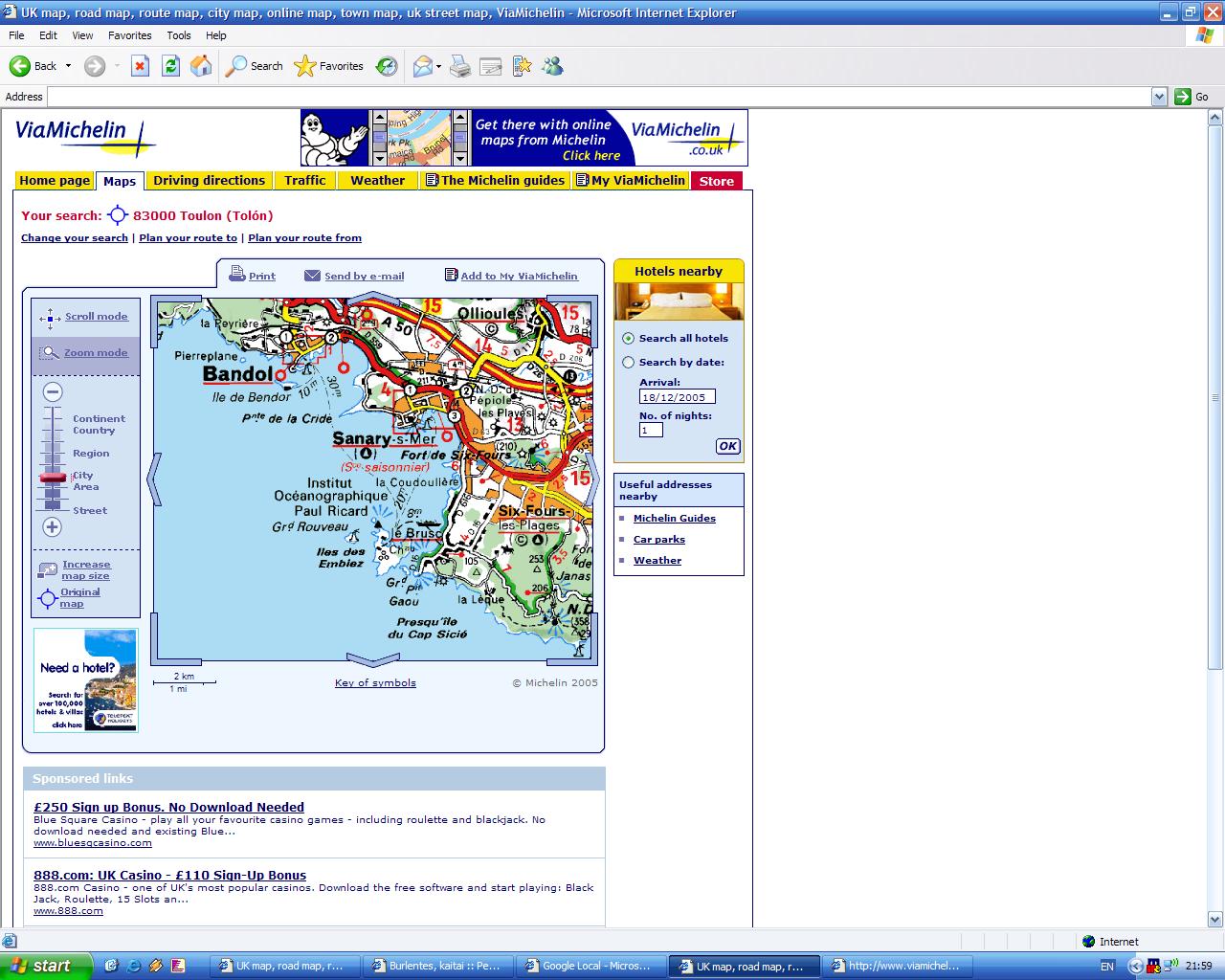
Task: Click the Forward arrow toolbar button
Action: (x=95, y=66)
